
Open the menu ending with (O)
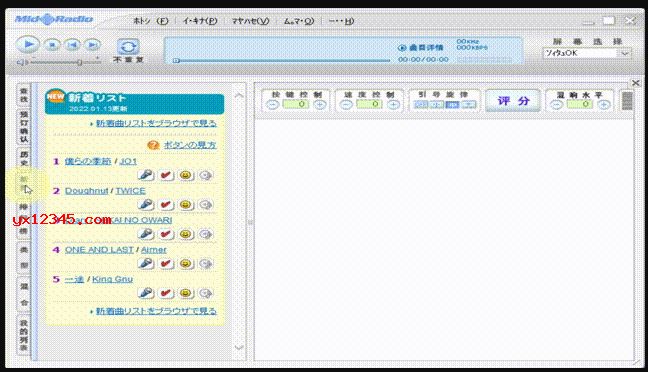pyautogui.click(x=299, y=21)
